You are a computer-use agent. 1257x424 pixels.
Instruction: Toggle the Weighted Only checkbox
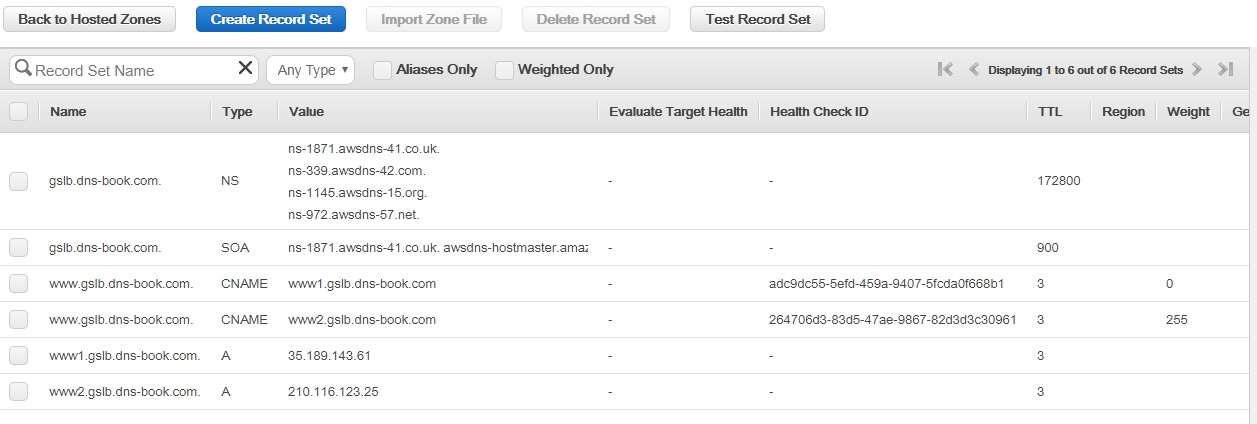coord(504,70)
